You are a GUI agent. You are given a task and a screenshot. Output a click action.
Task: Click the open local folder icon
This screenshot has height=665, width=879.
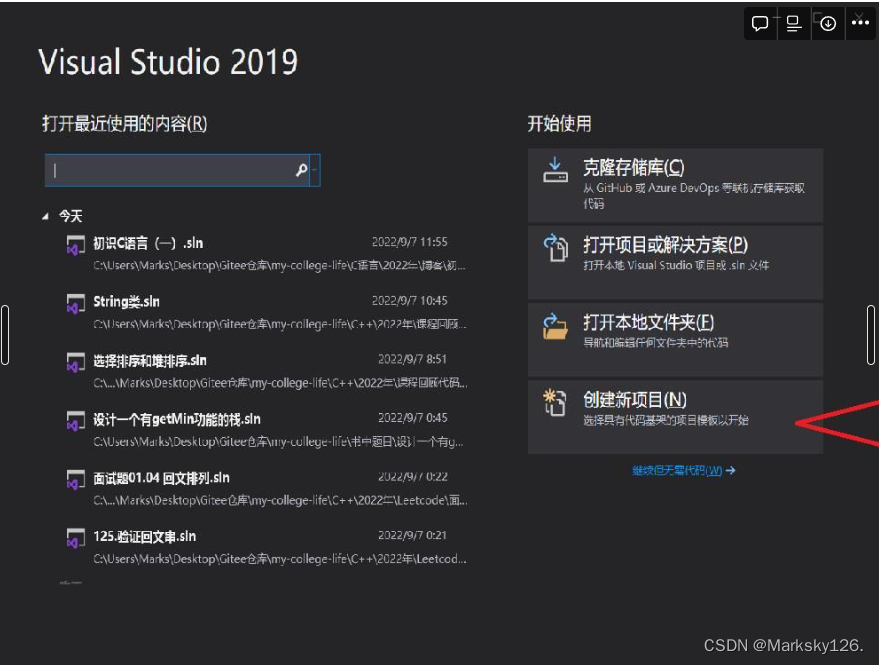(x=555, y=326)
